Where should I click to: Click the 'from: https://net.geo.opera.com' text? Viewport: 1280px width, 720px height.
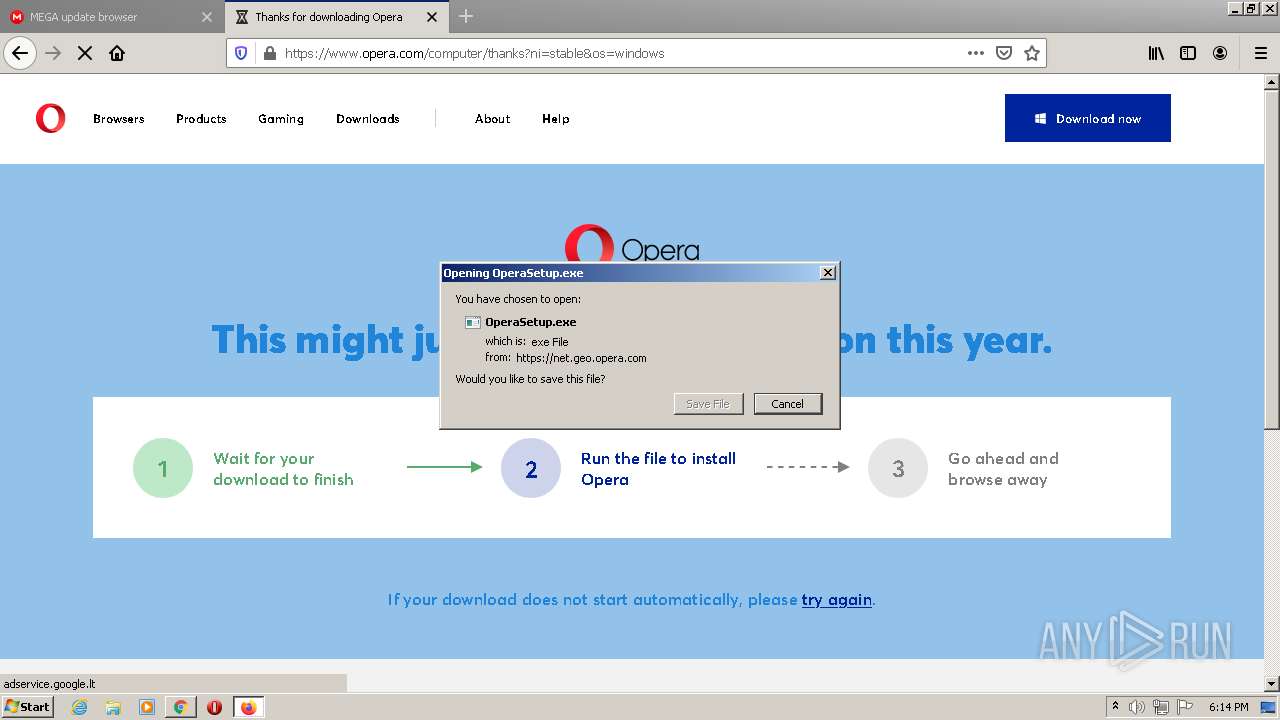click(566, 357)
